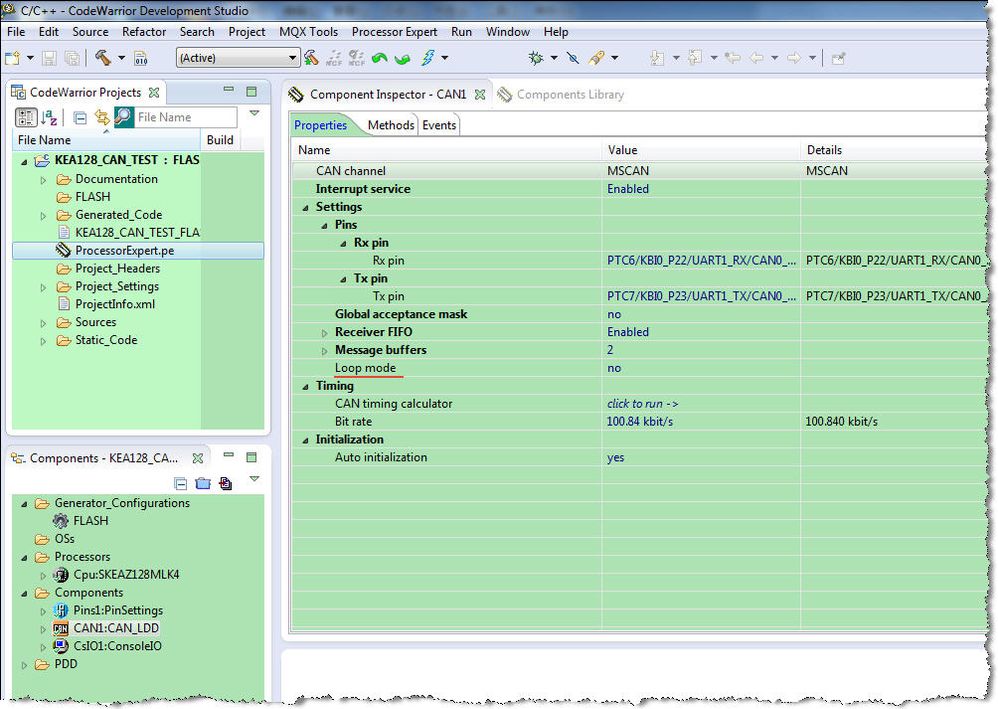Expand the Sources folder in project tree
The width and height of the screenshot is (998, 709).
[43, 323]
